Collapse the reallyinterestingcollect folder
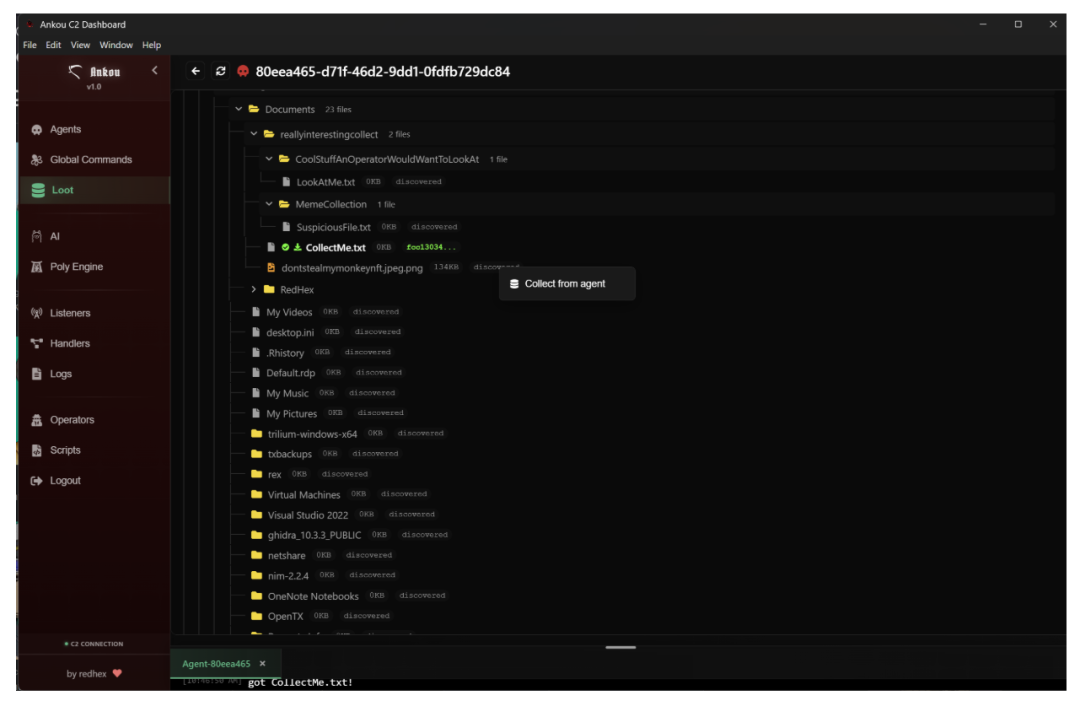The width and height of the screenshot is (1080, 706). [x=253, y=134]
